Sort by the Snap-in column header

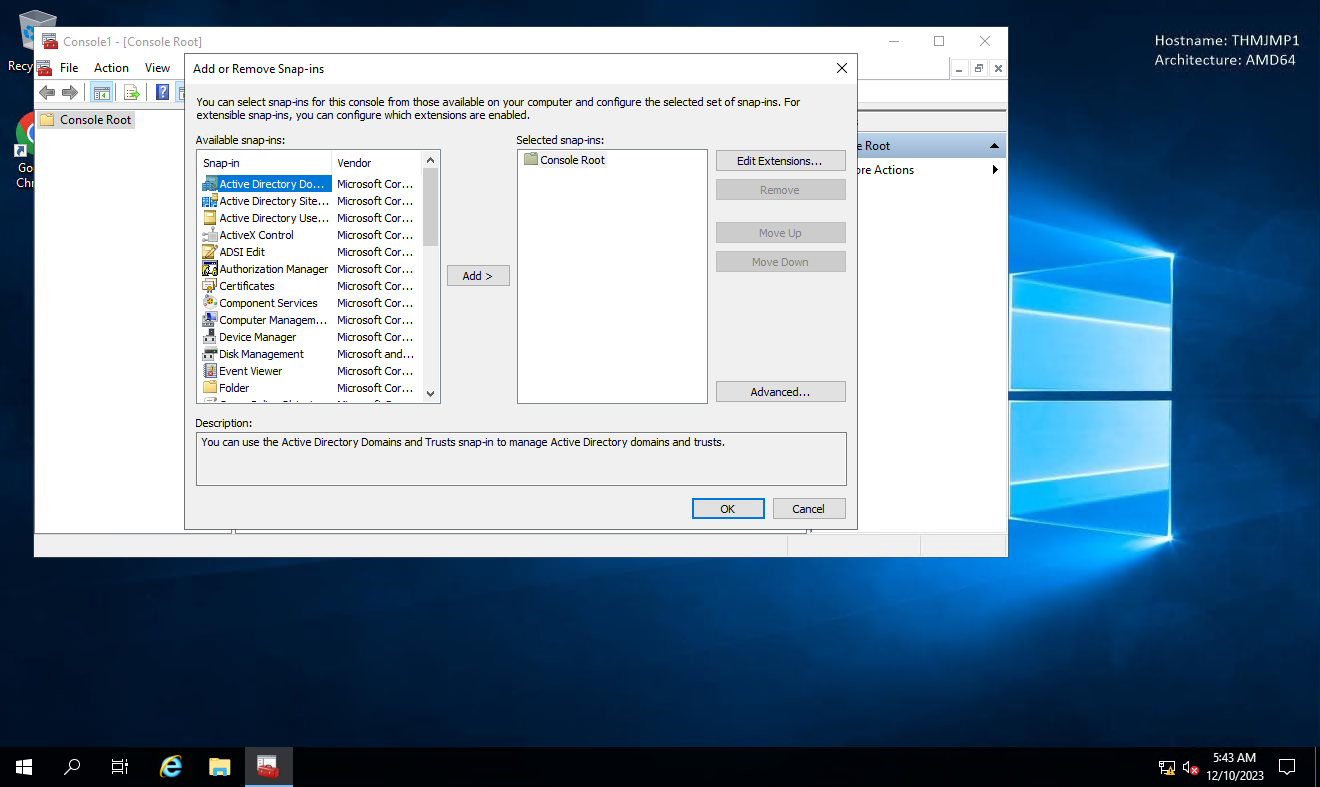(265, 163)
